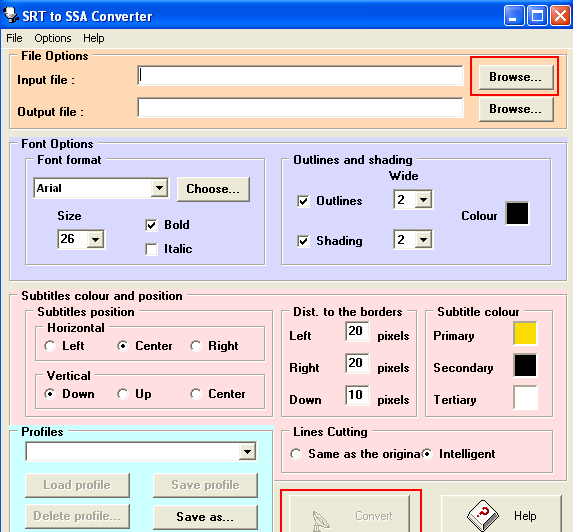The width and height of the screenshot is (573, 532).
Task: Minimize the SRT to SSA Converter window
Action: (x=514, y=16)
